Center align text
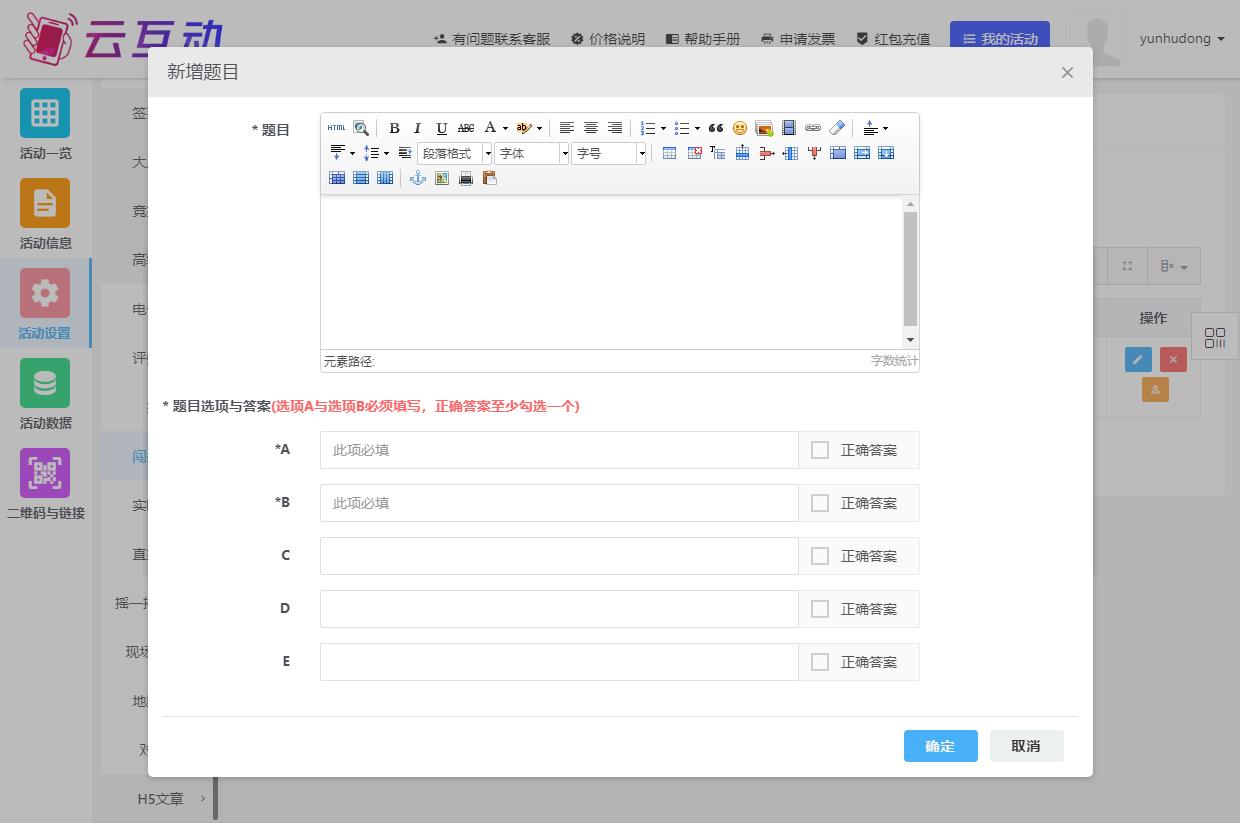 [x=590, y=128]
